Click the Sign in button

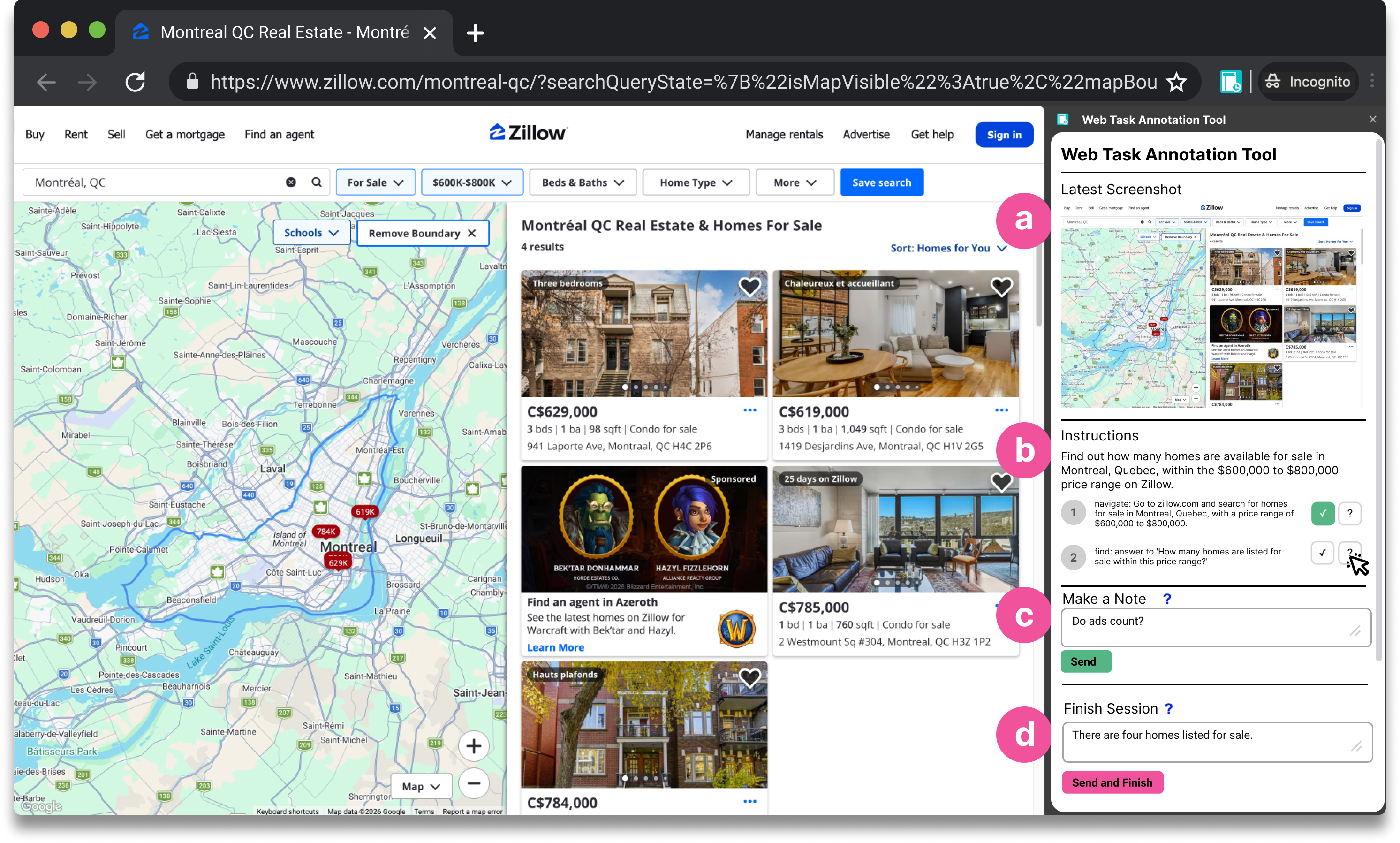(x=1004, y=135)
